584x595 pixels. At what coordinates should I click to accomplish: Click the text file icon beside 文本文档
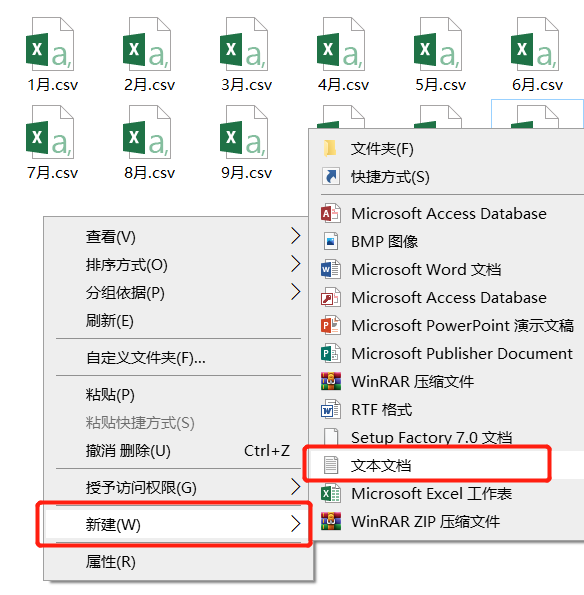tap(331, 465)
